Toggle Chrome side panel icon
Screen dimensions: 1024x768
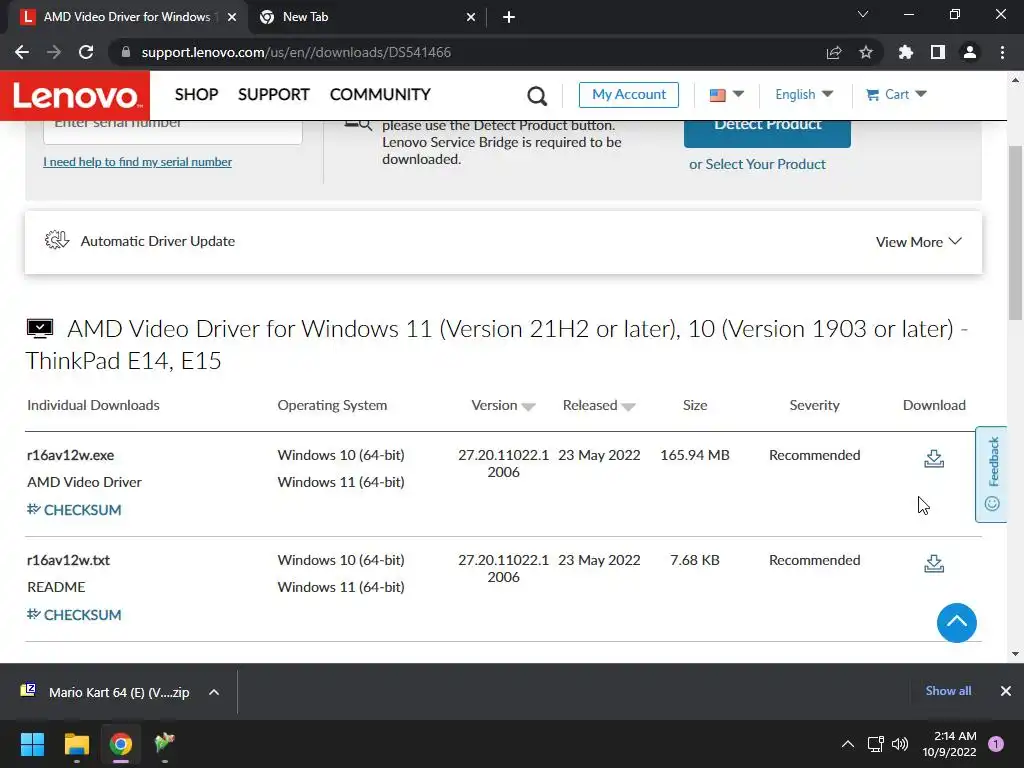coord(938,52)
